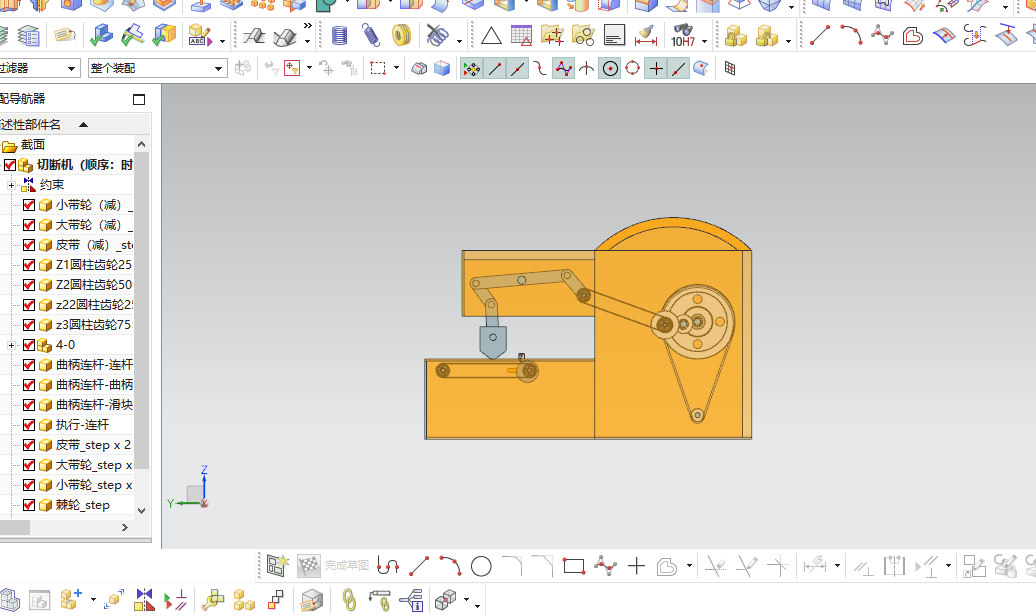This screenshot has width=1036, height=616.
Task: Click the triangle feature icon in toolbar
Action: 491,35
